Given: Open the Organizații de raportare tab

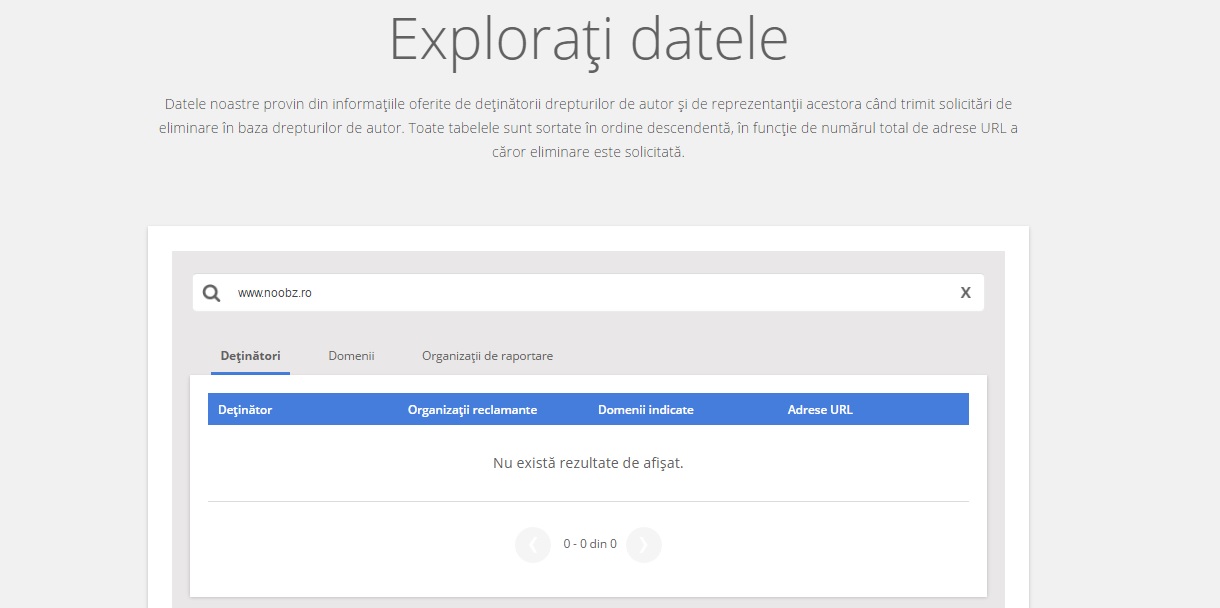Looking at the screenshot, I should [x=488, y=355].
